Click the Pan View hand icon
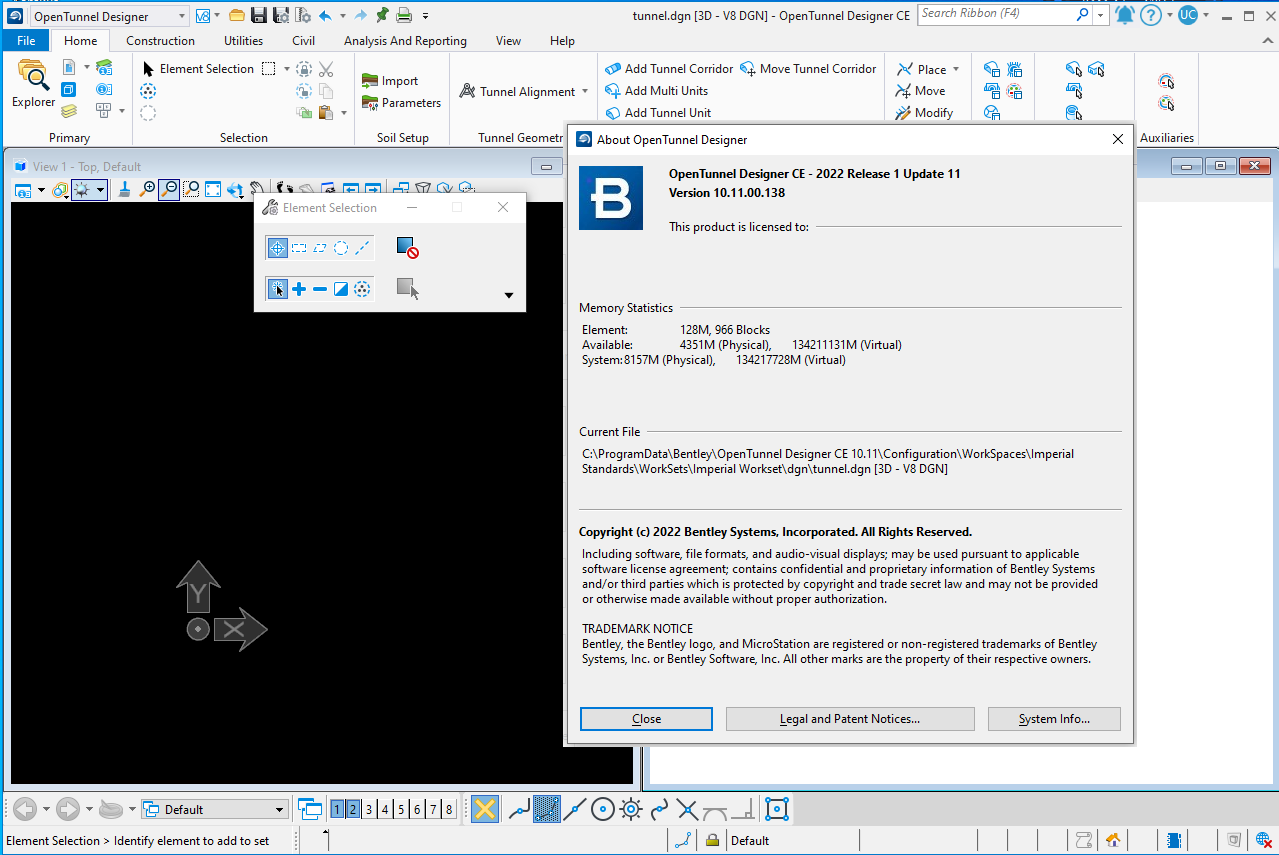1279x855 pixels. pos(257,189)
